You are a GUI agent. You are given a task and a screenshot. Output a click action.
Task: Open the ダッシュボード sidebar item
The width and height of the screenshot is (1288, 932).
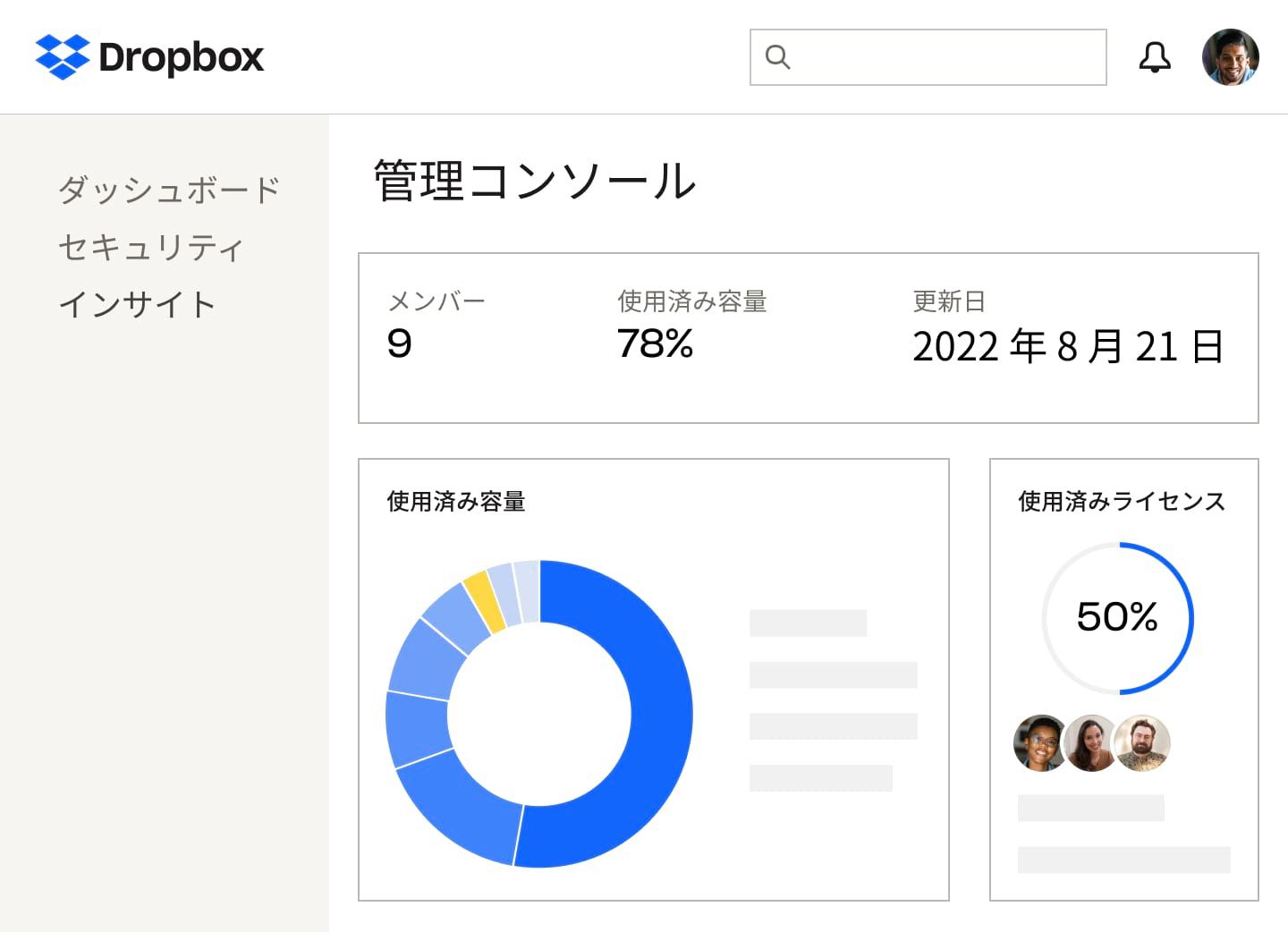click(168, 189)
